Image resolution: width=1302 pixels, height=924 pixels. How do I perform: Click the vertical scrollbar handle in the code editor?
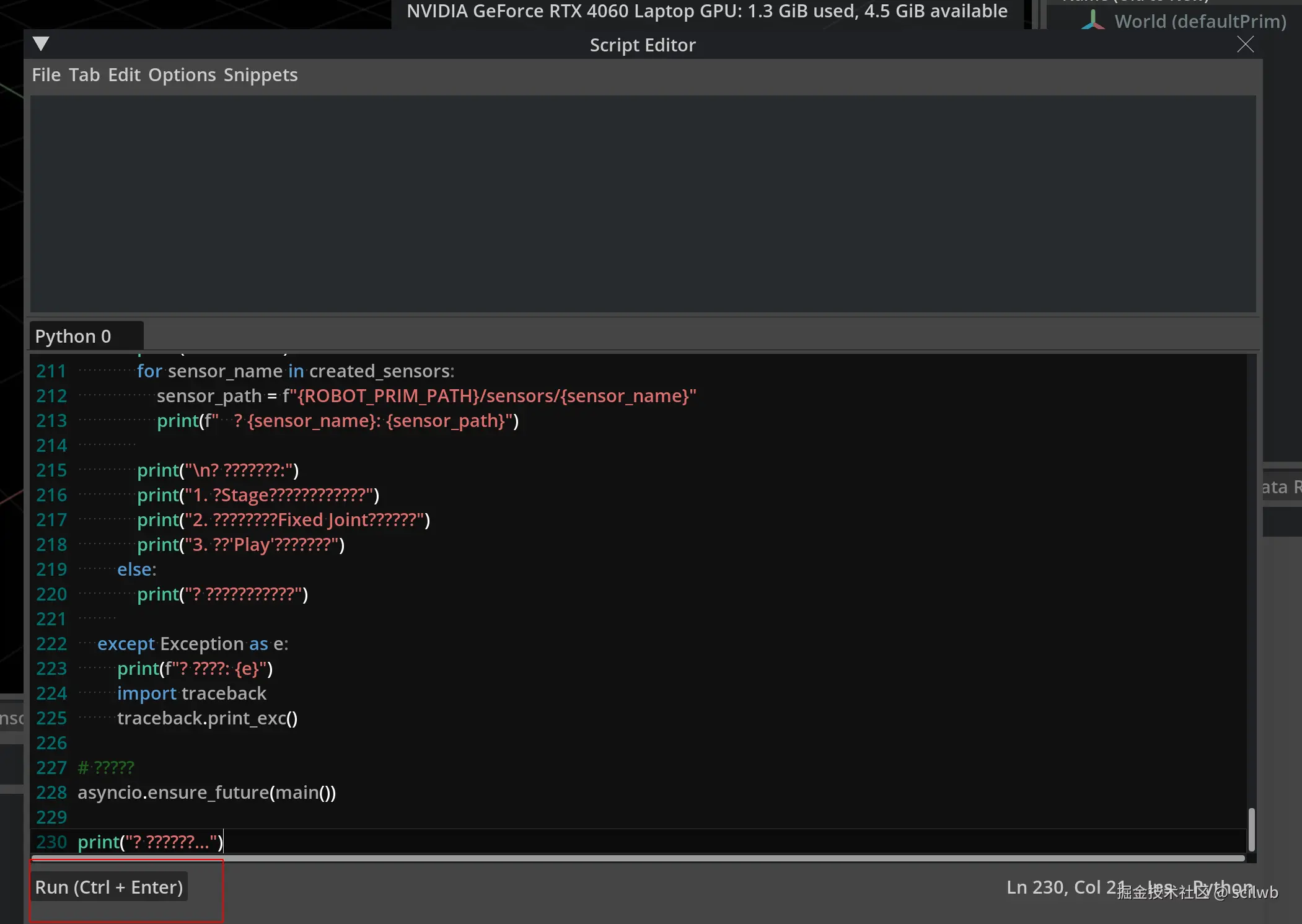(x=1251, y=829)
